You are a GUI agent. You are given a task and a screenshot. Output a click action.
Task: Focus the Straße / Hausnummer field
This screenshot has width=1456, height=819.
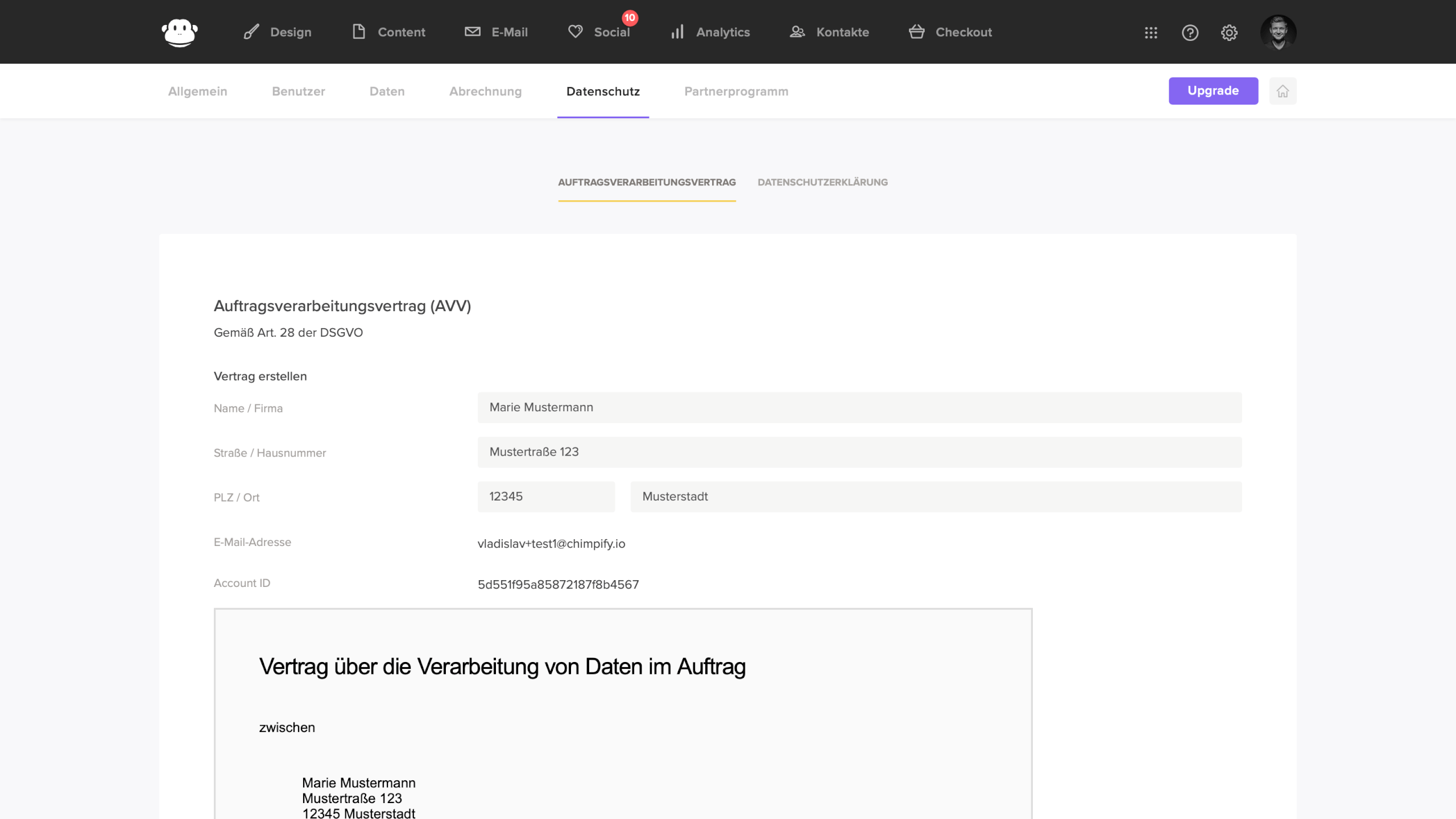(x=859, y=452)
